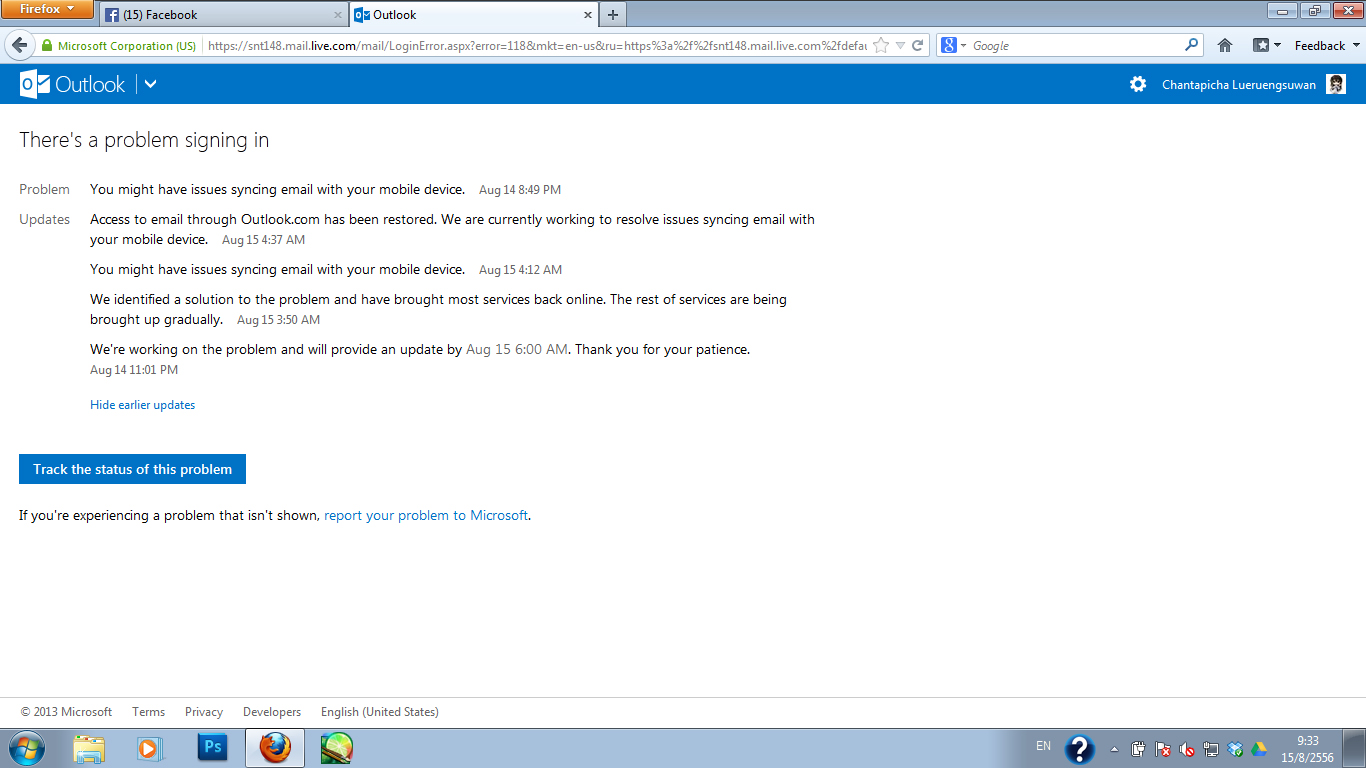This screenshot has width=1366, height=768.
Task: Report your problem to Microsoft
Action: coord(426,516)
